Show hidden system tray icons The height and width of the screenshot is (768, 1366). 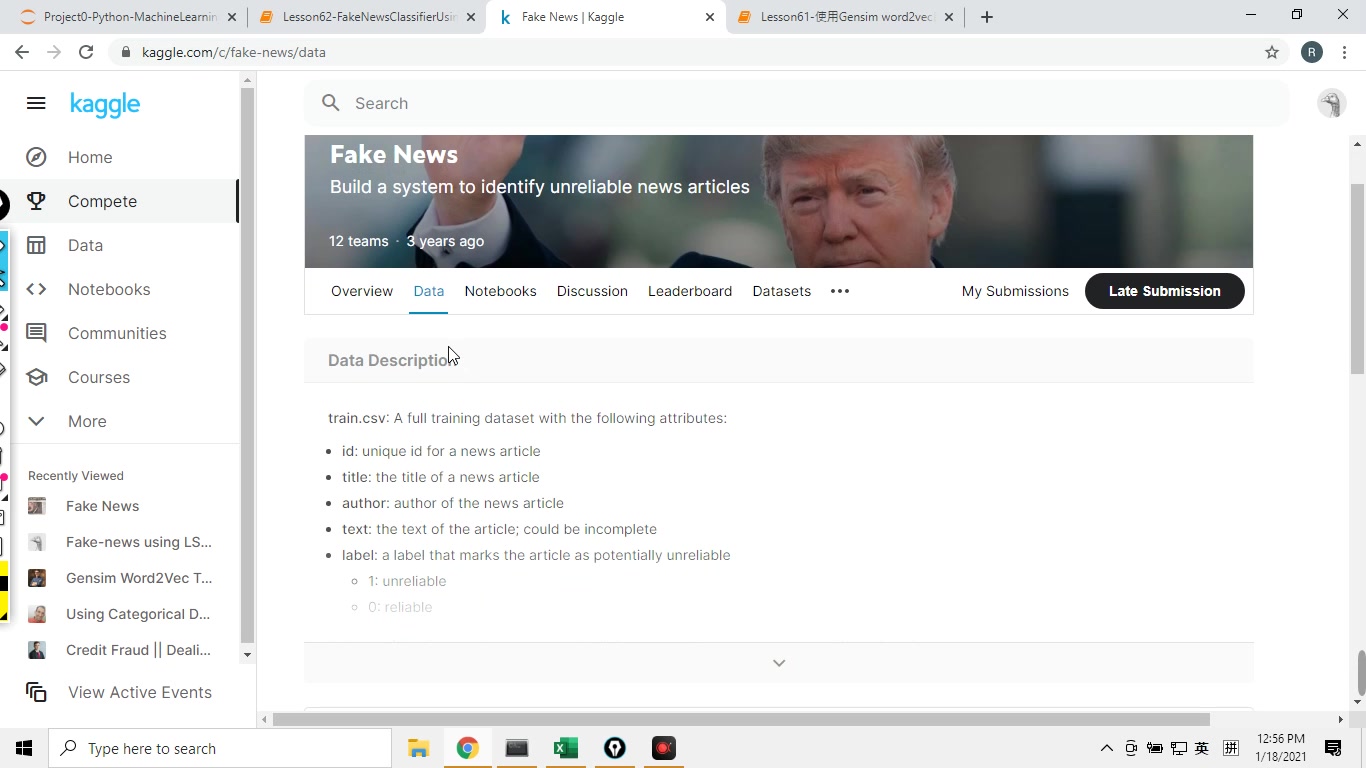tap(1106, 748)
